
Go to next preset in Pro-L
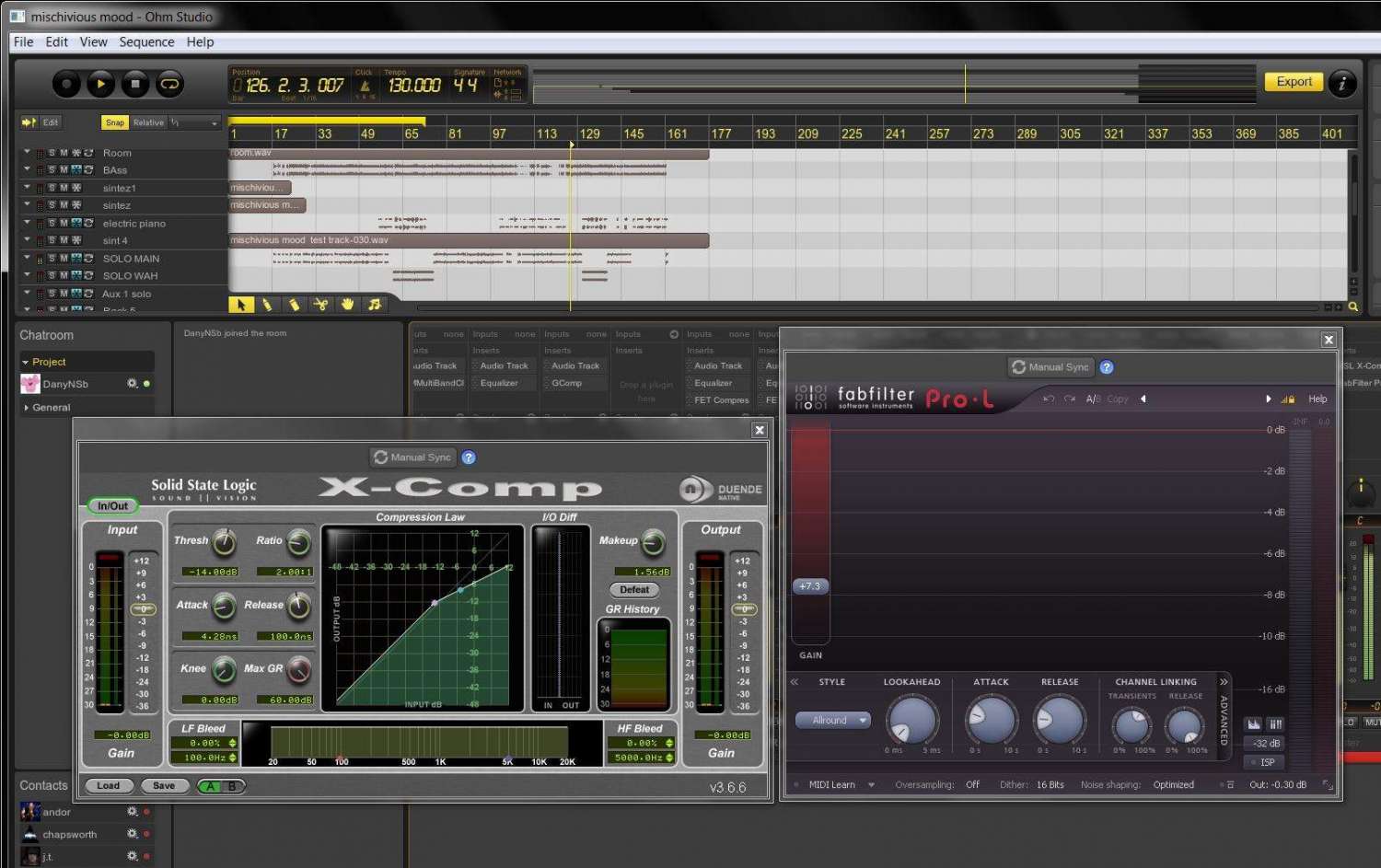1269,399
